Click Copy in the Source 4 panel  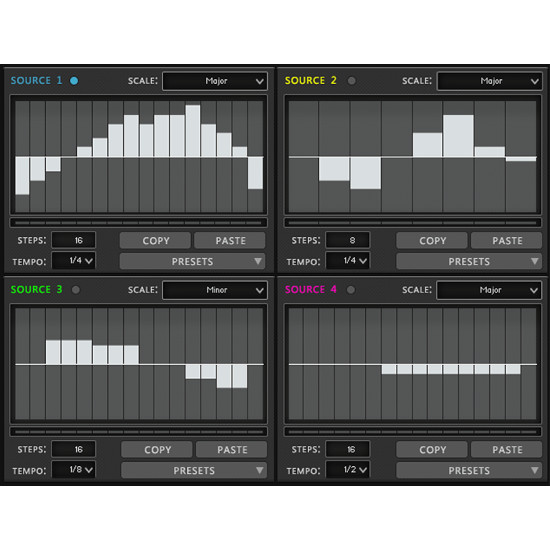432,450
